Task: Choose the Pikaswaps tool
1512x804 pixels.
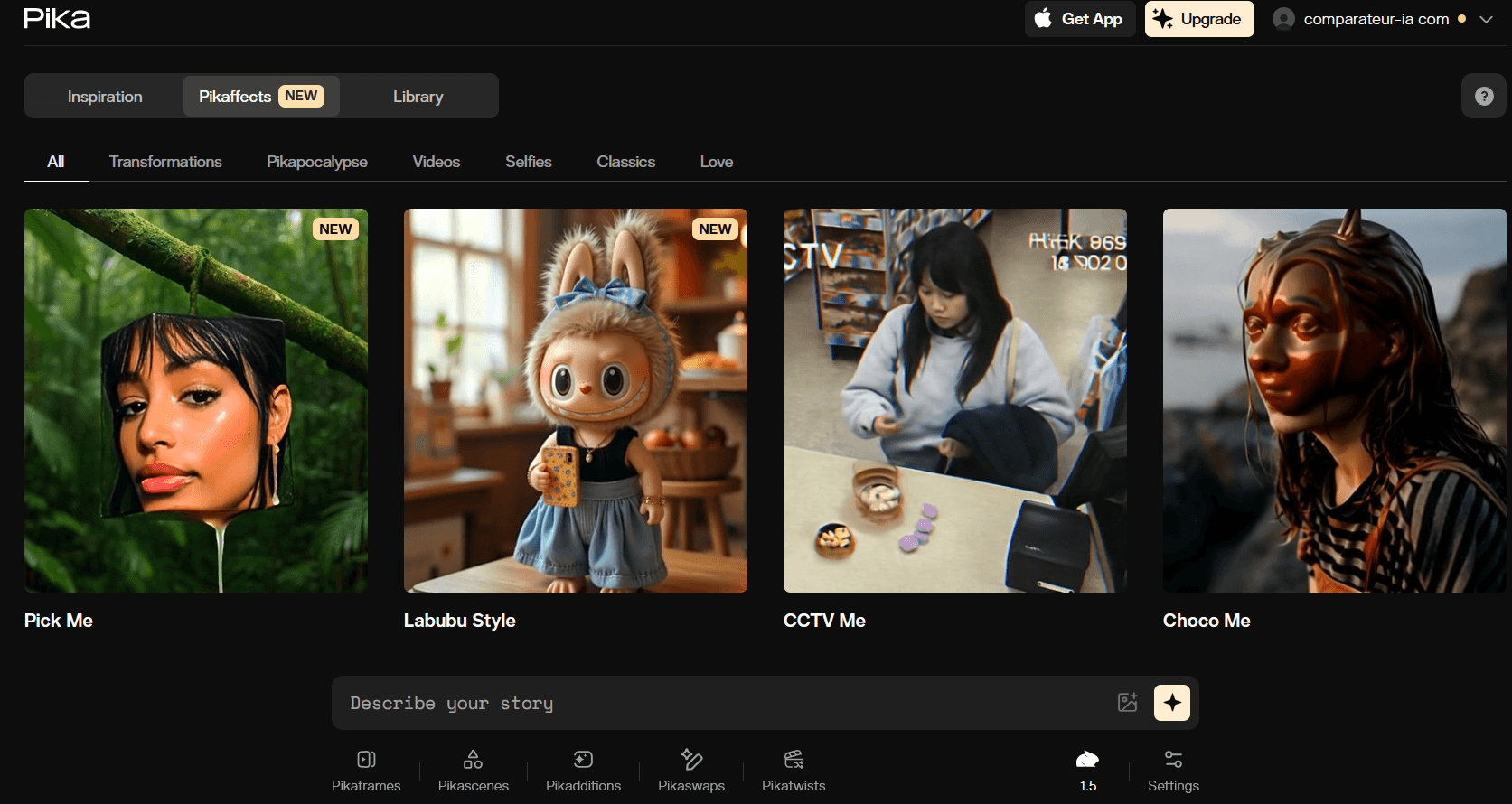Action: tap(691, 760)
